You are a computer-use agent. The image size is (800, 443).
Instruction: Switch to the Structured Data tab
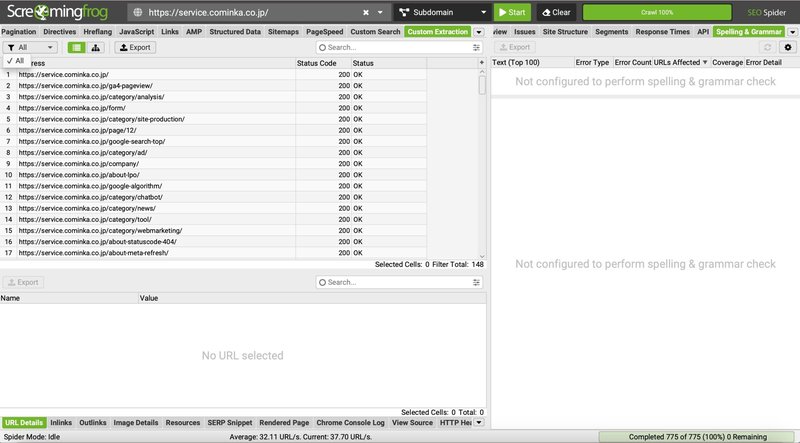point(235,32)
